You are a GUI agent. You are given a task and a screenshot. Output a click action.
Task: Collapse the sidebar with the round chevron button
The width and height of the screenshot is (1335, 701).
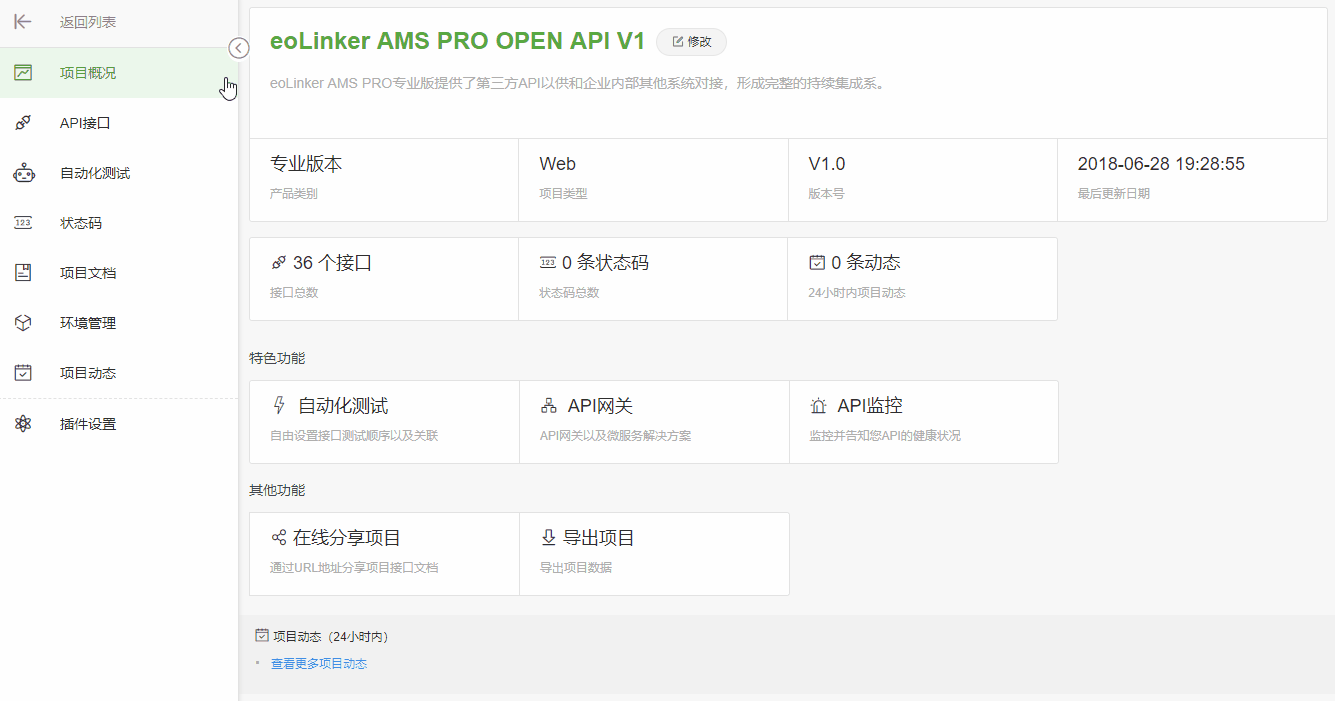pos(239,47)
